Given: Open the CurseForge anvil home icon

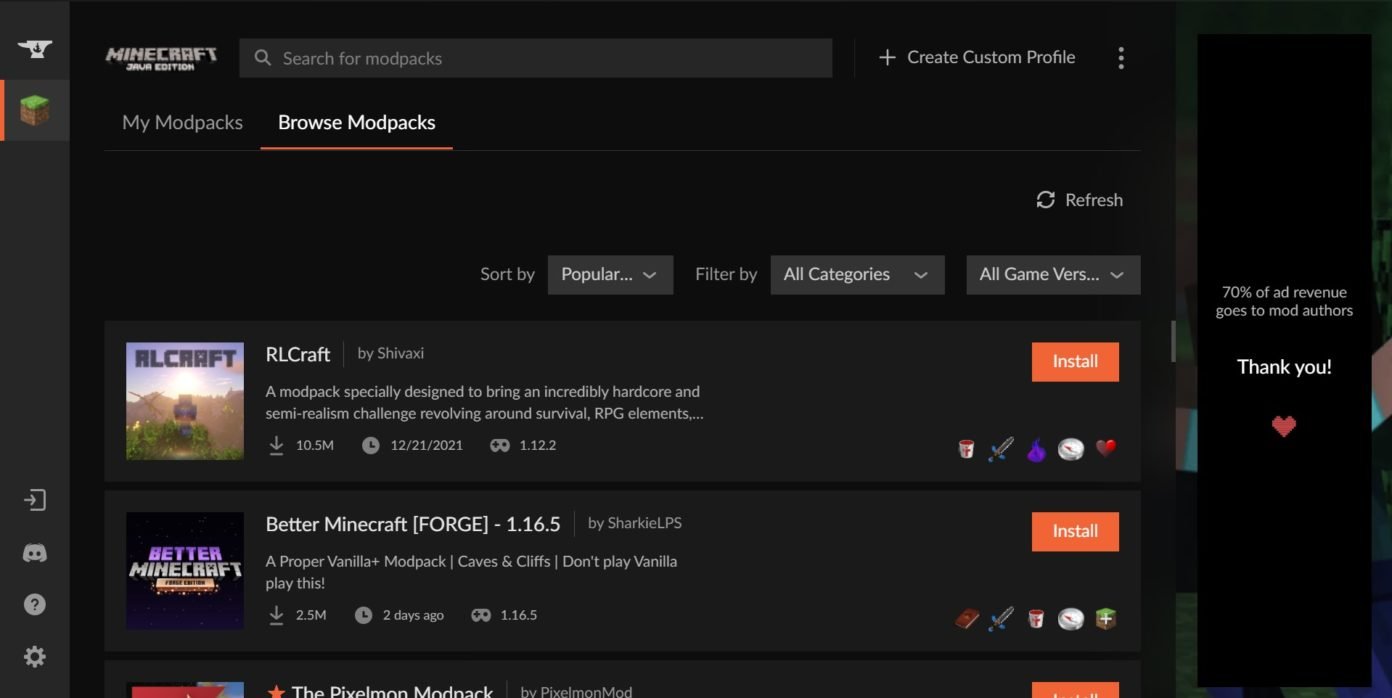Looking at the screenshot, I should [x=35, y=49].
